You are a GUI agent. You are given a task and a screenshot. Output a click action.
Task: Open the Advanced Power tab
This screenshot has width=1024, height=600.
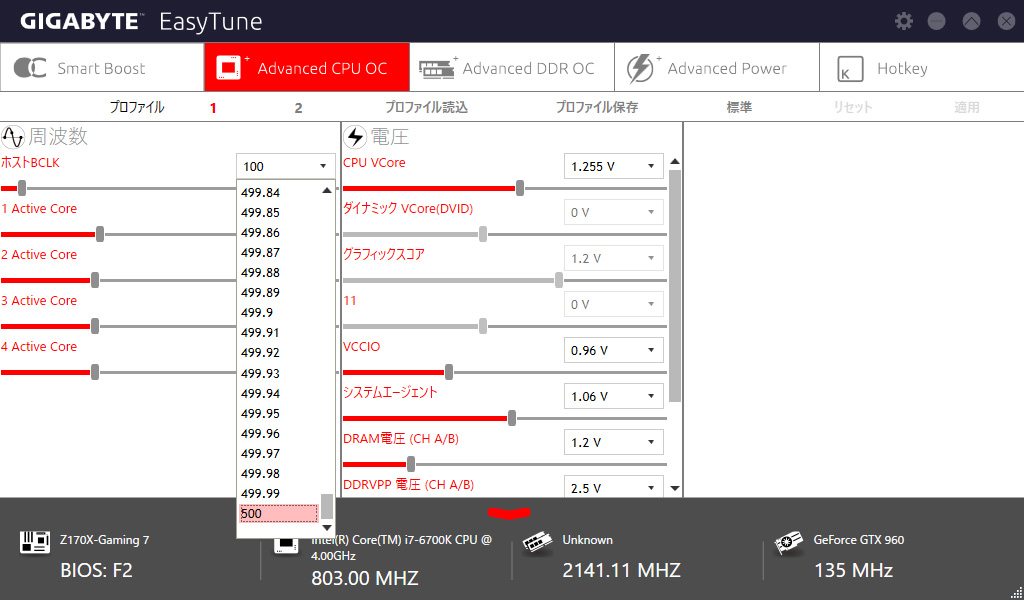pyautogui.click(x=717, y=68)
